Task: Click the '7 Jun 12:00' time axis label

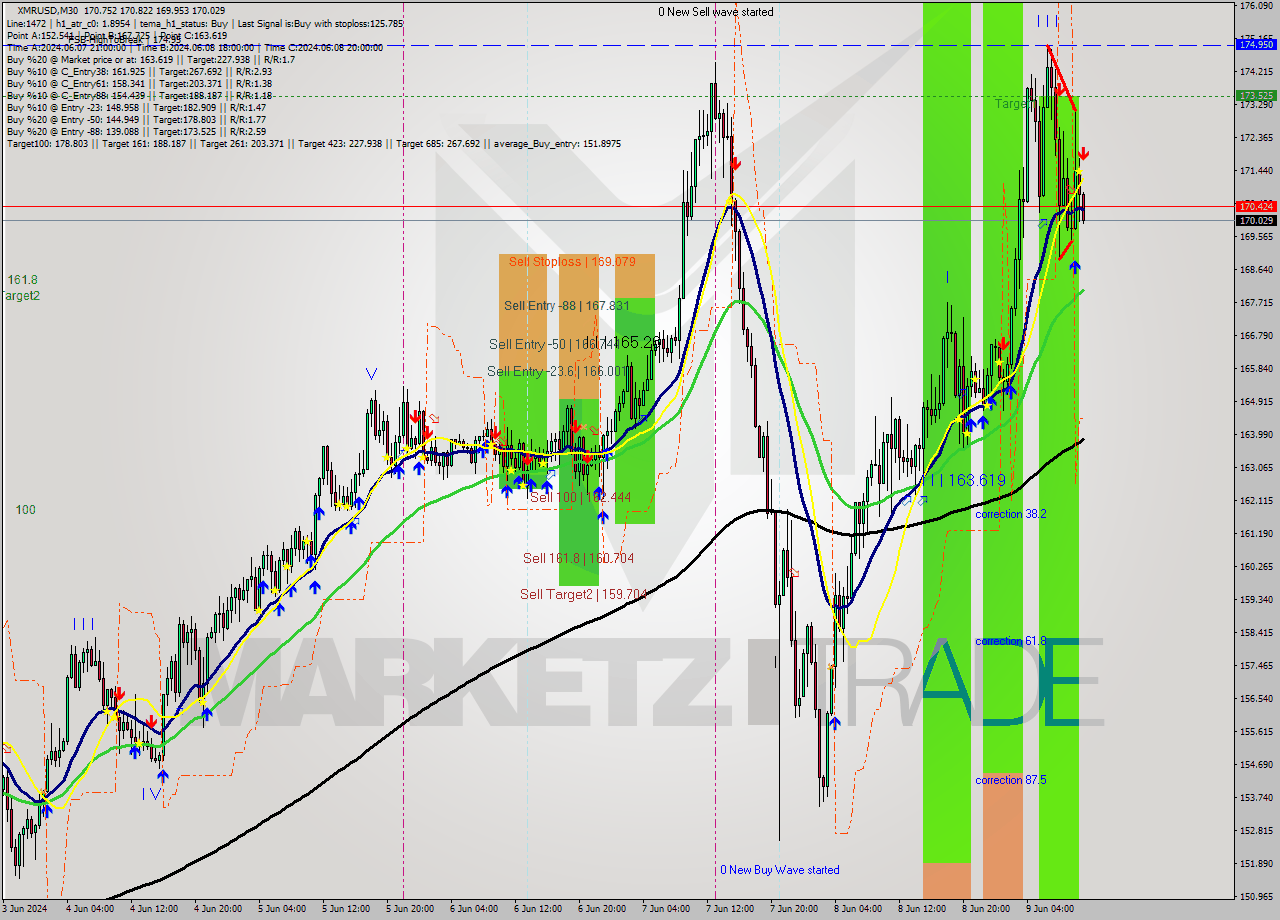Action: click(728, 909)
